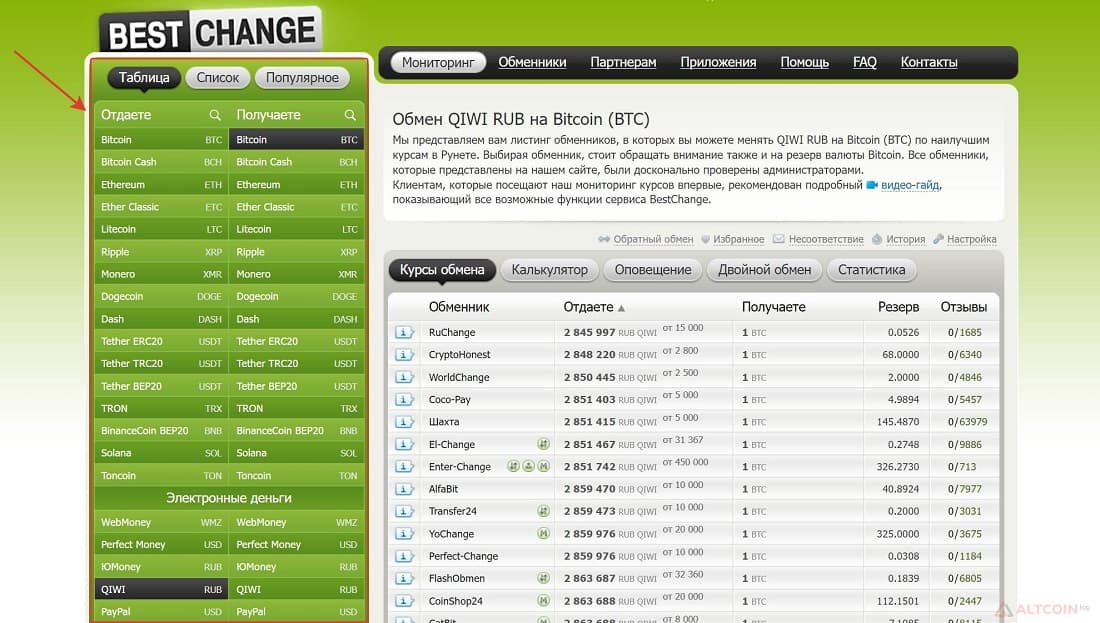Screen dimensions: 1100x623
Task: Click the green badge icon beside Transfer24
Action: 543,511
